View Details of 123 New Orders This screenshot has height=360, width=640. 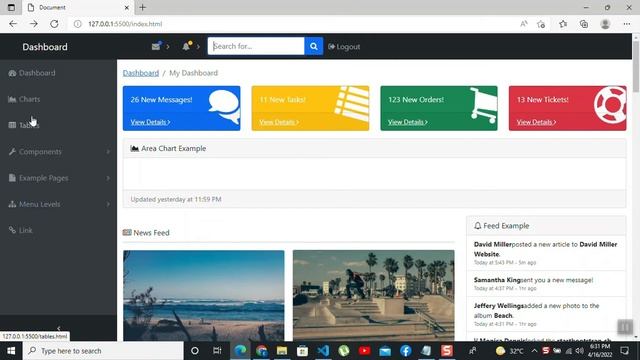(x=408, y=122)
